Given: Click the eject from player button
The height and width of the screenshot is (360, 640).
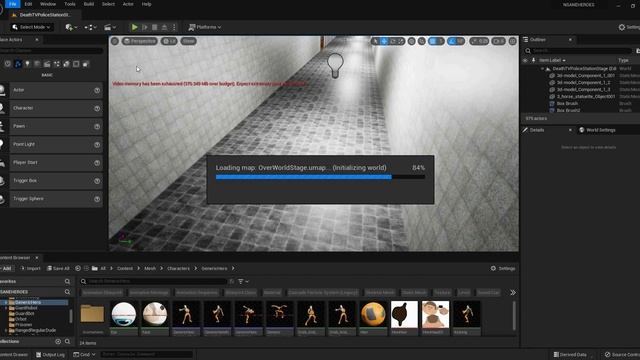Looking at the screenshot, I should pos(164,27).
